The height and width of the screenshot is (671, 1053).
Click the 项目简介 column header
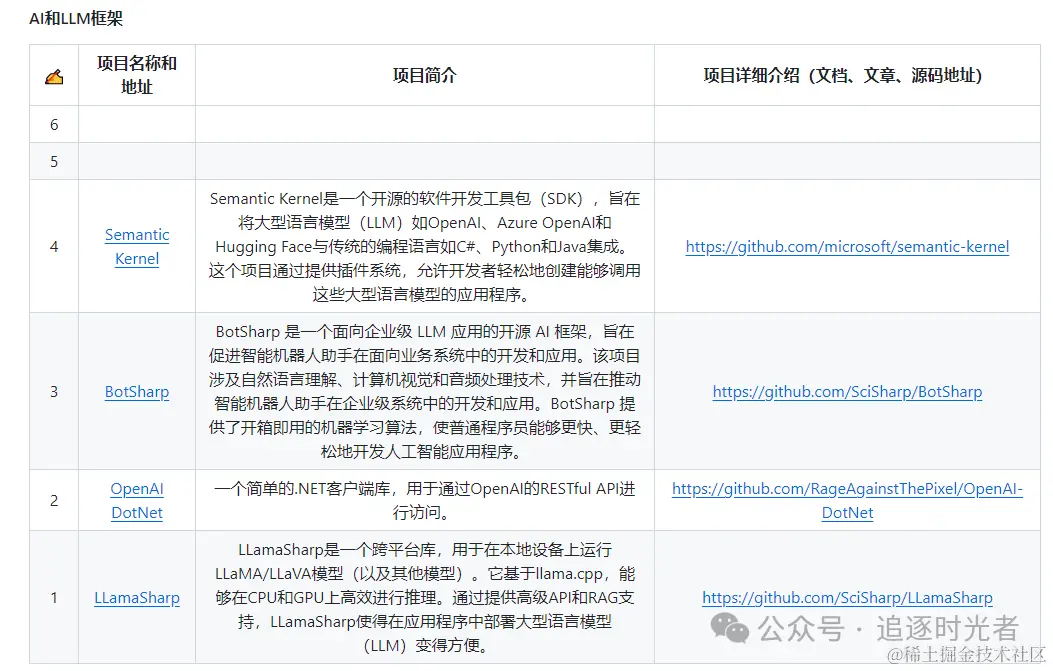pos(424,75)
